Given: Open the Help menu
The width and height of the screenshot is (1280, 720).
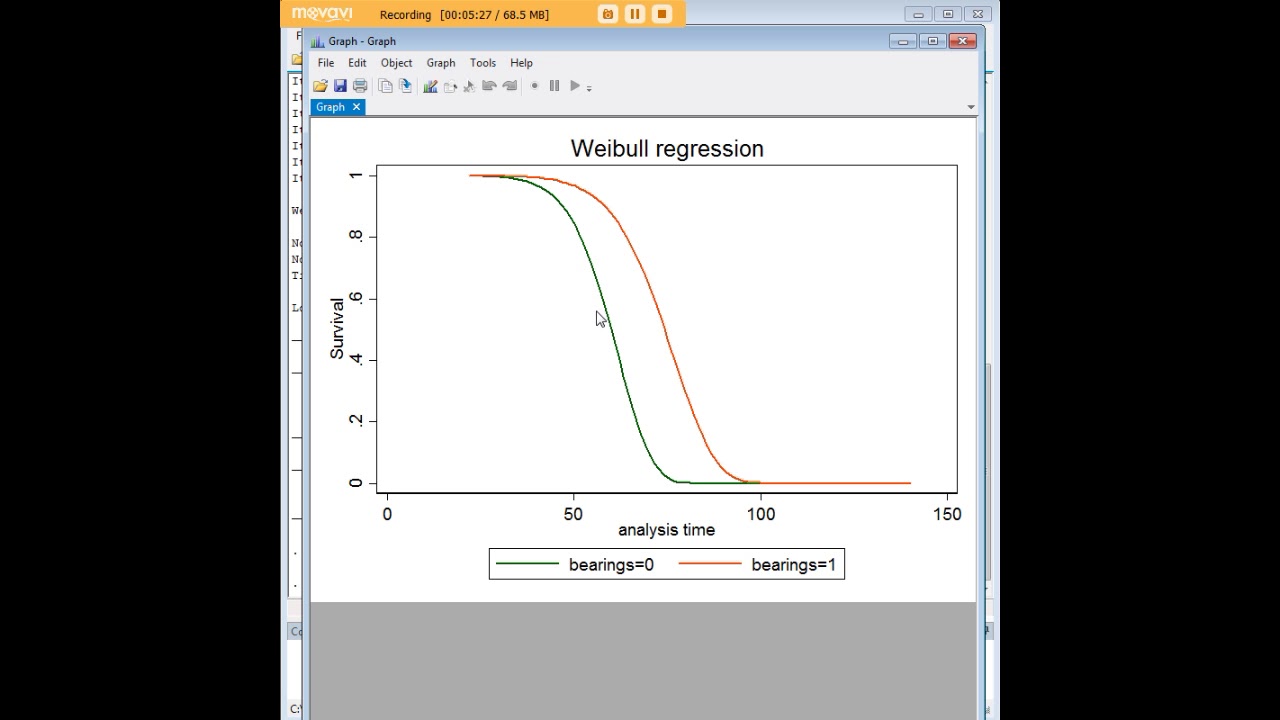Looking at the screenshot, I should point(521,62).
